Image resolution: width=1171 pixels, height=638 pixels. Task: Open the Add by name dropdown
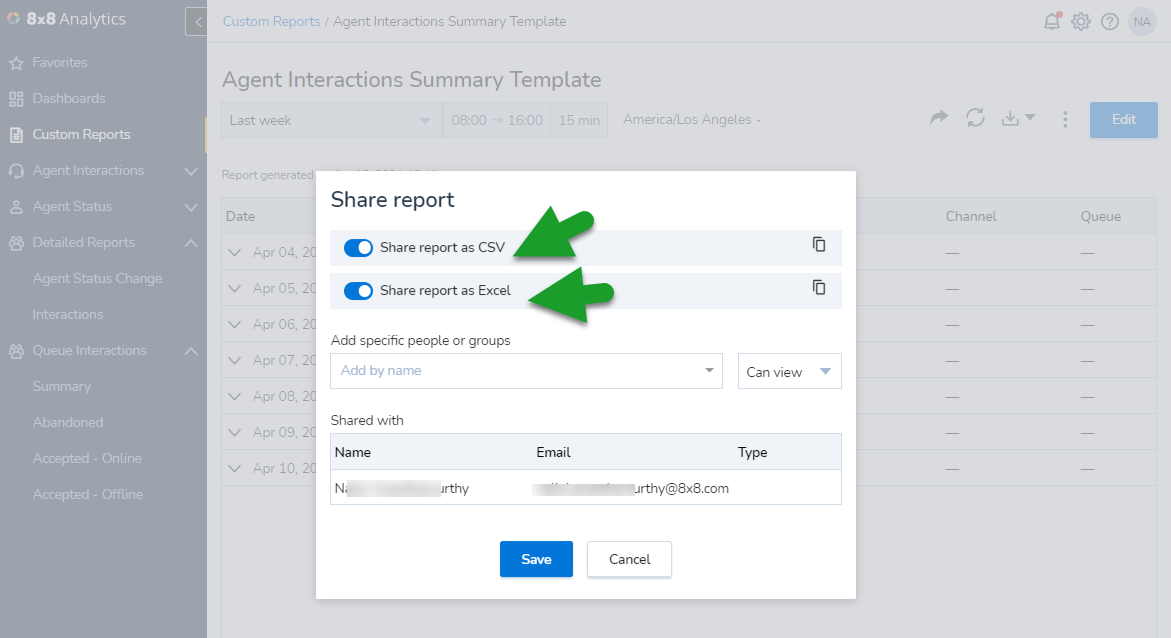527,371
